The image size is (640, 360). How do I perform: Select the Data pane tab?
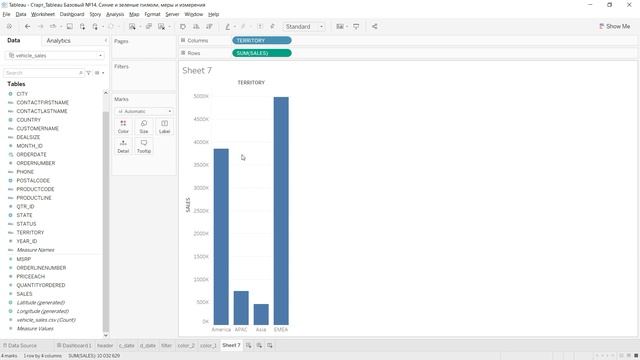(x=13, y=40)
